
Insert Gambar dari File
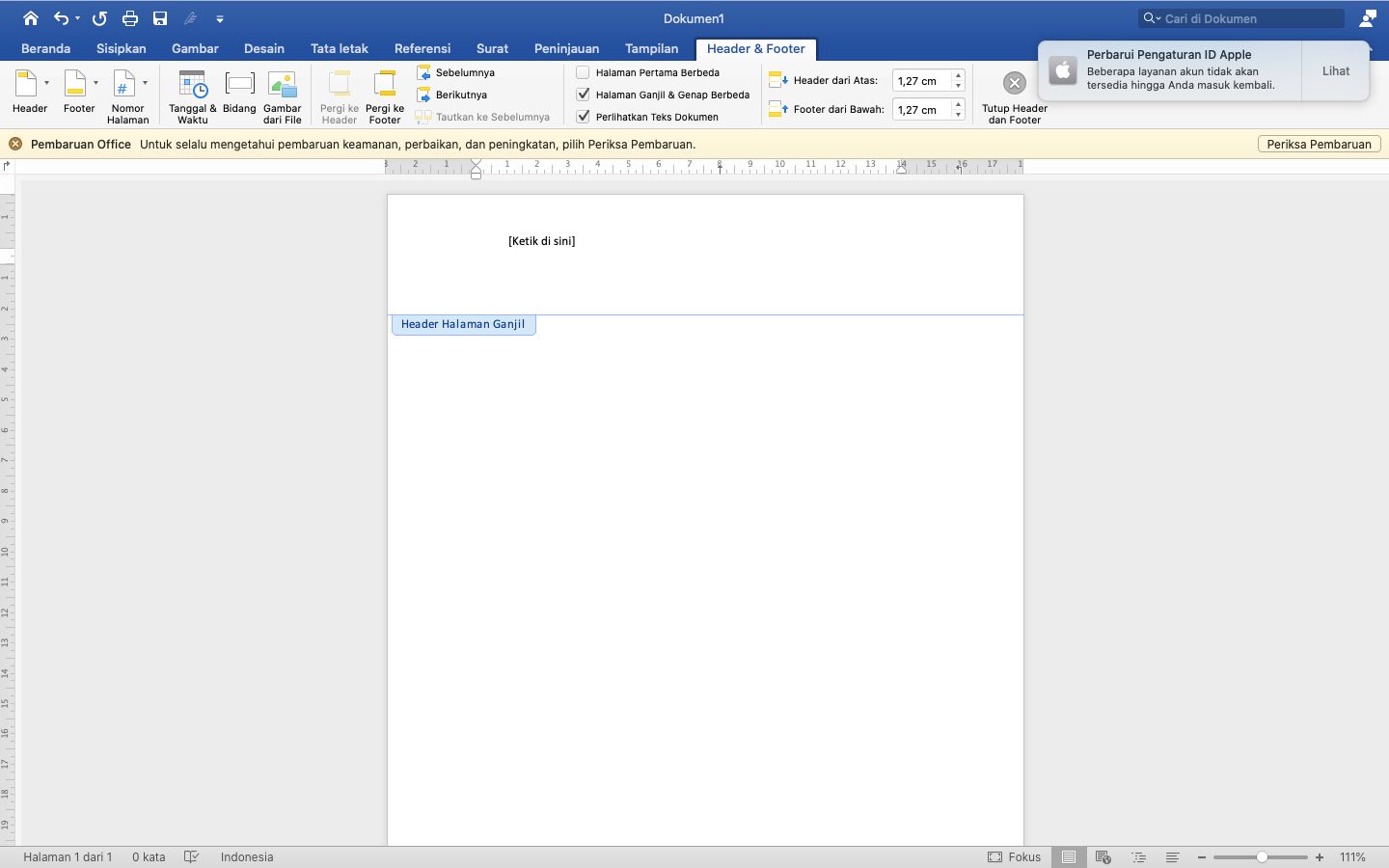[283, 96]
